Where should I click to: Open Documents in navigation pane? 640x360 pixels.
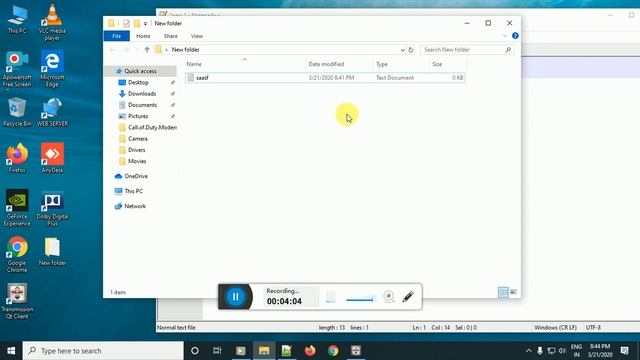point(142,105)
